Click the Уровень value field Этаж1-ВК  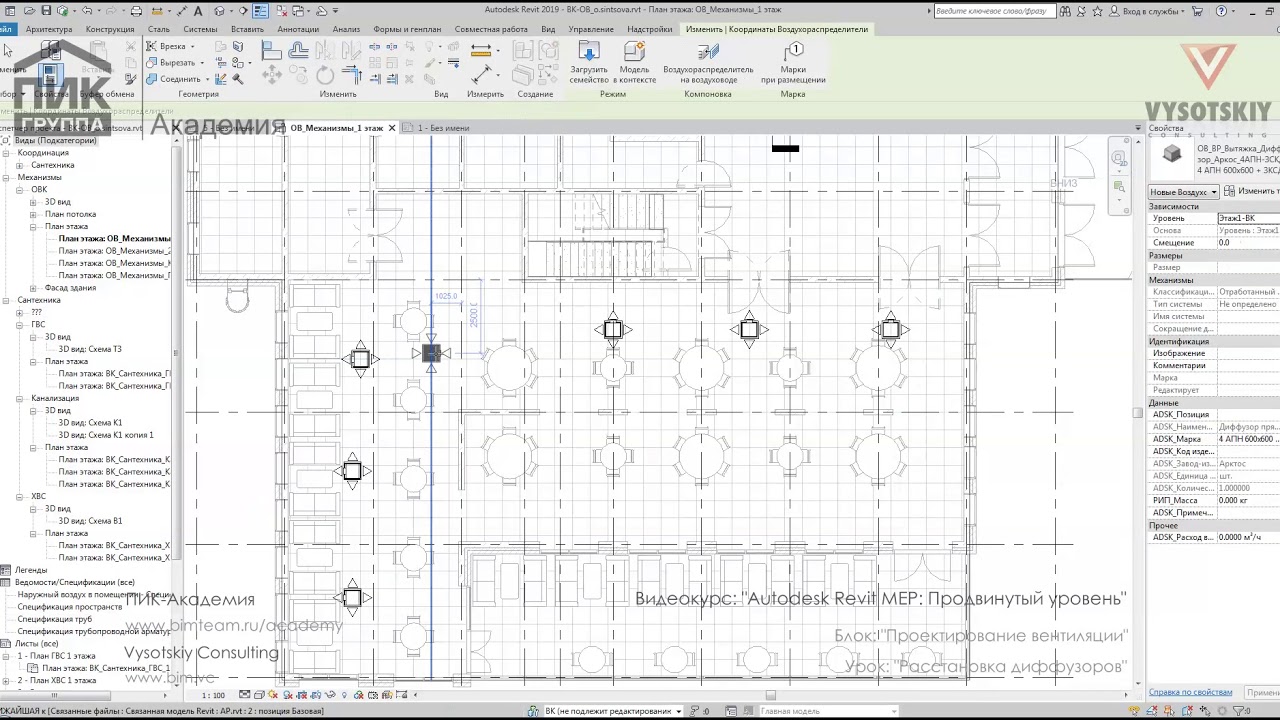tap(1248, 218)
